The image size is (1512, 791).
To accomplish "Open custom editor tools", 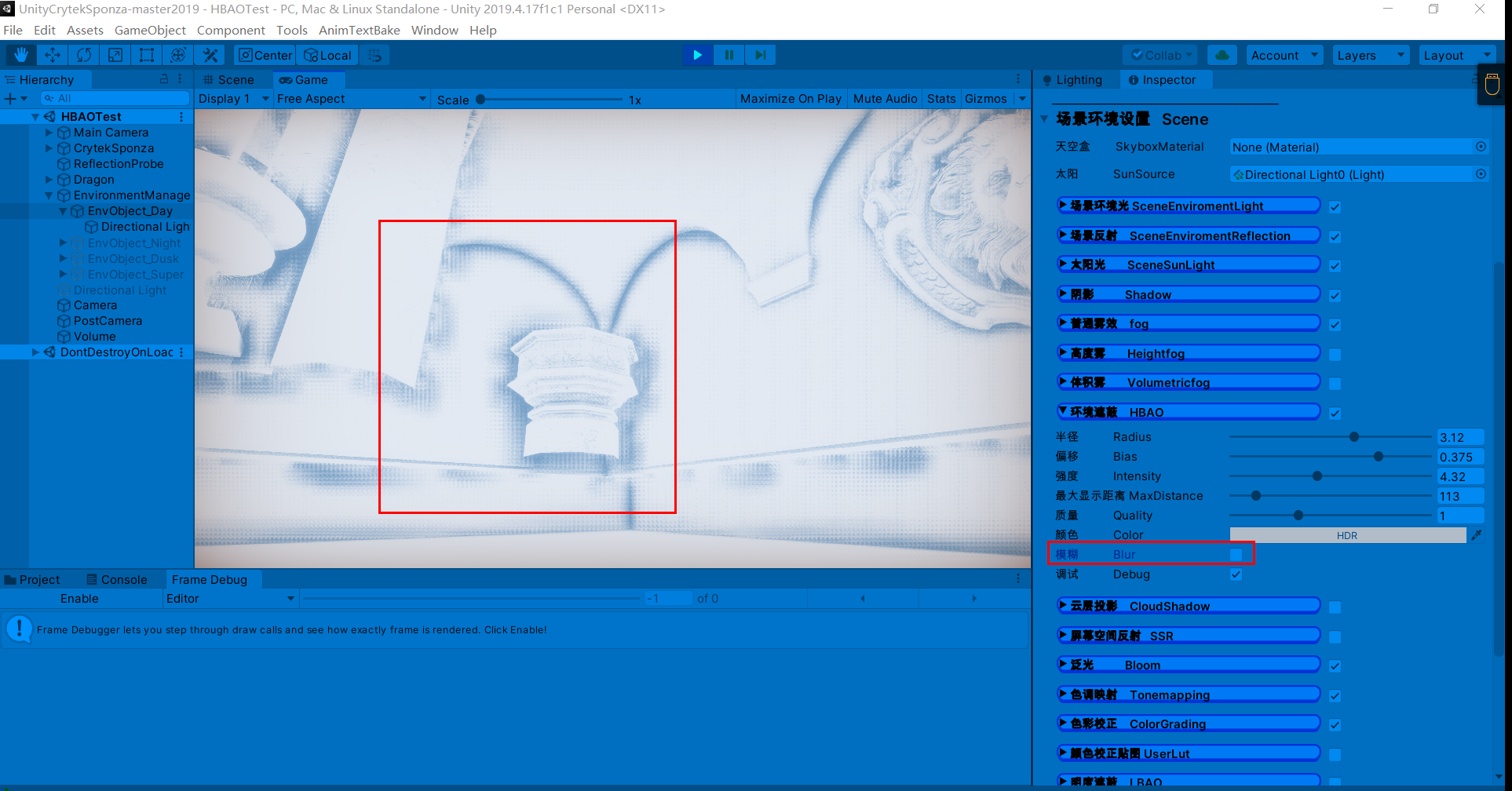I will pyautogui.click(x=210, y=55).
